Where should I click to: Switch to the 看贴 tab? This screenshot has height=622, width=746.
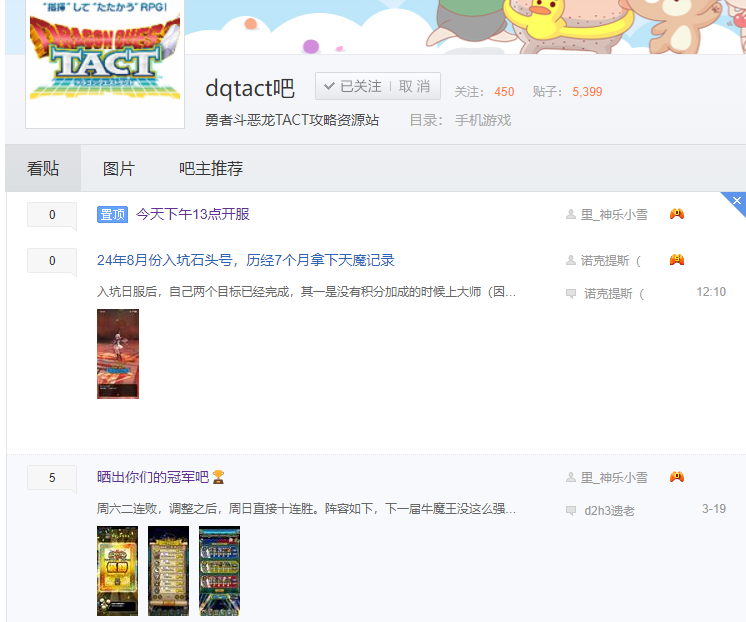pos(43,168)
